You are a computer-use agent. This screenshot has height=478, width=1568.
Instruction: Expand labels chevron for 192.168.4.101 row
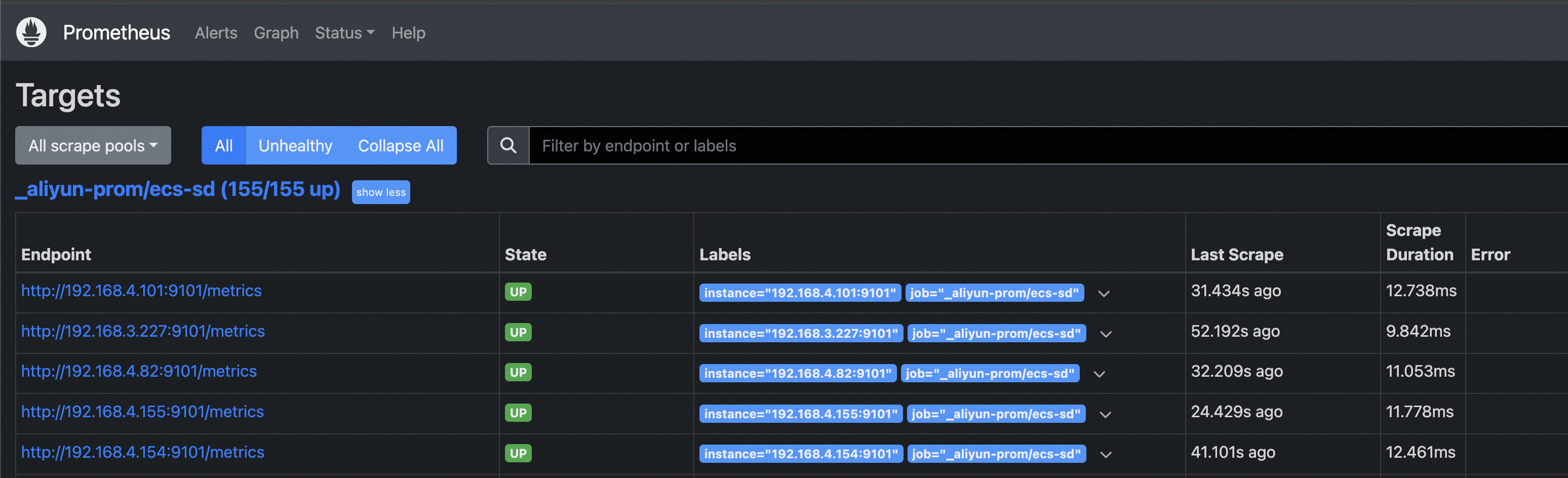point(1104,294)
